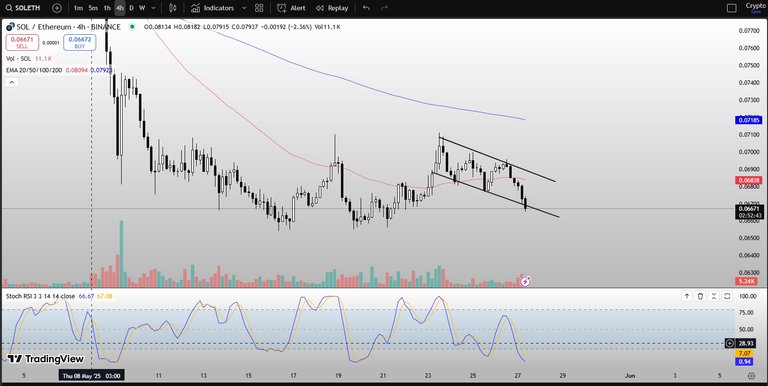The width and height of the screenshot is (768, 386).
Task: Click the 0.06671 SELL button
Action: tap(22, 43)
